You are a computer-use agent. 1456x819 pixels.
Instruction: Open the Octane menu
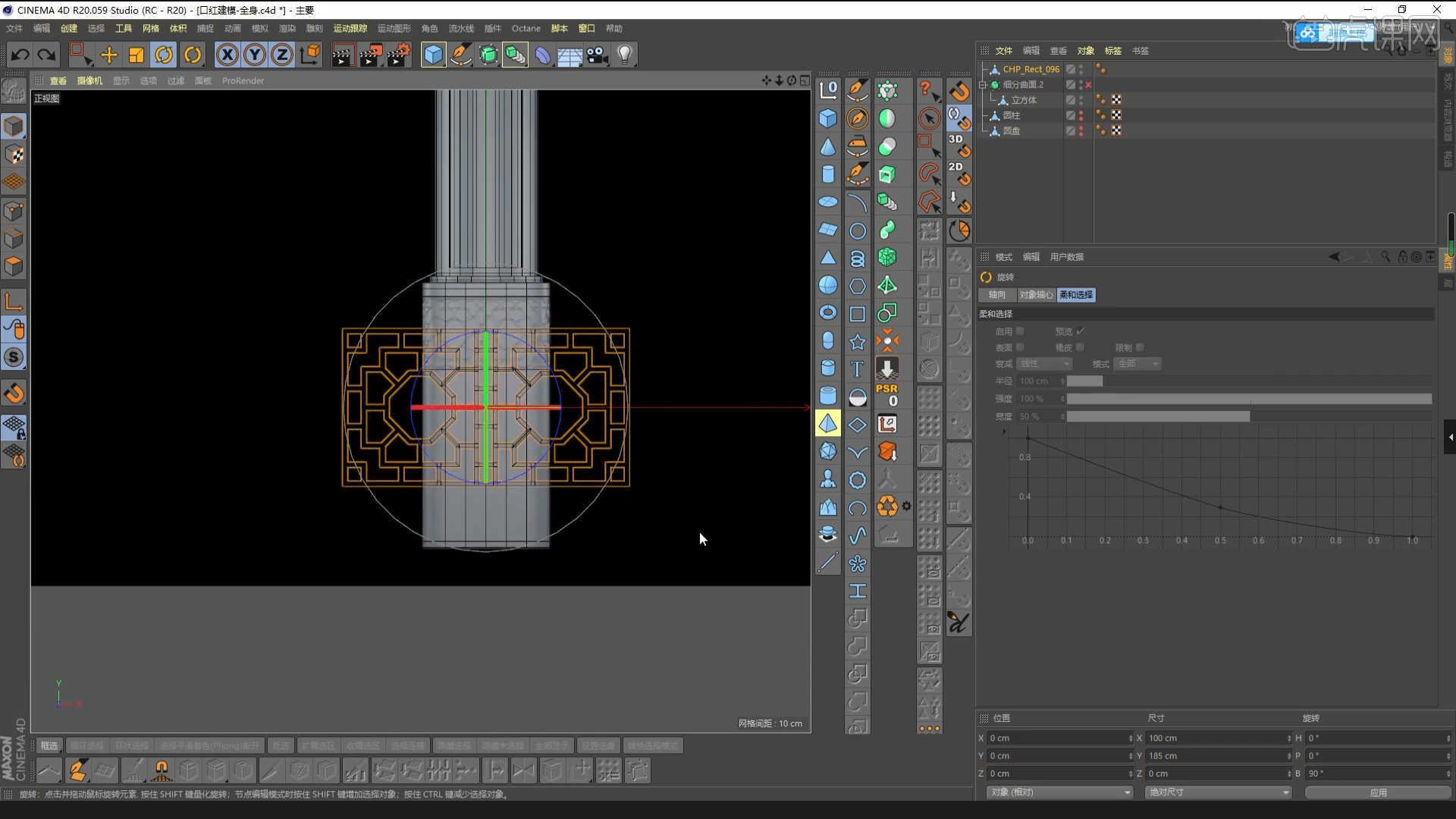[526, 28]
